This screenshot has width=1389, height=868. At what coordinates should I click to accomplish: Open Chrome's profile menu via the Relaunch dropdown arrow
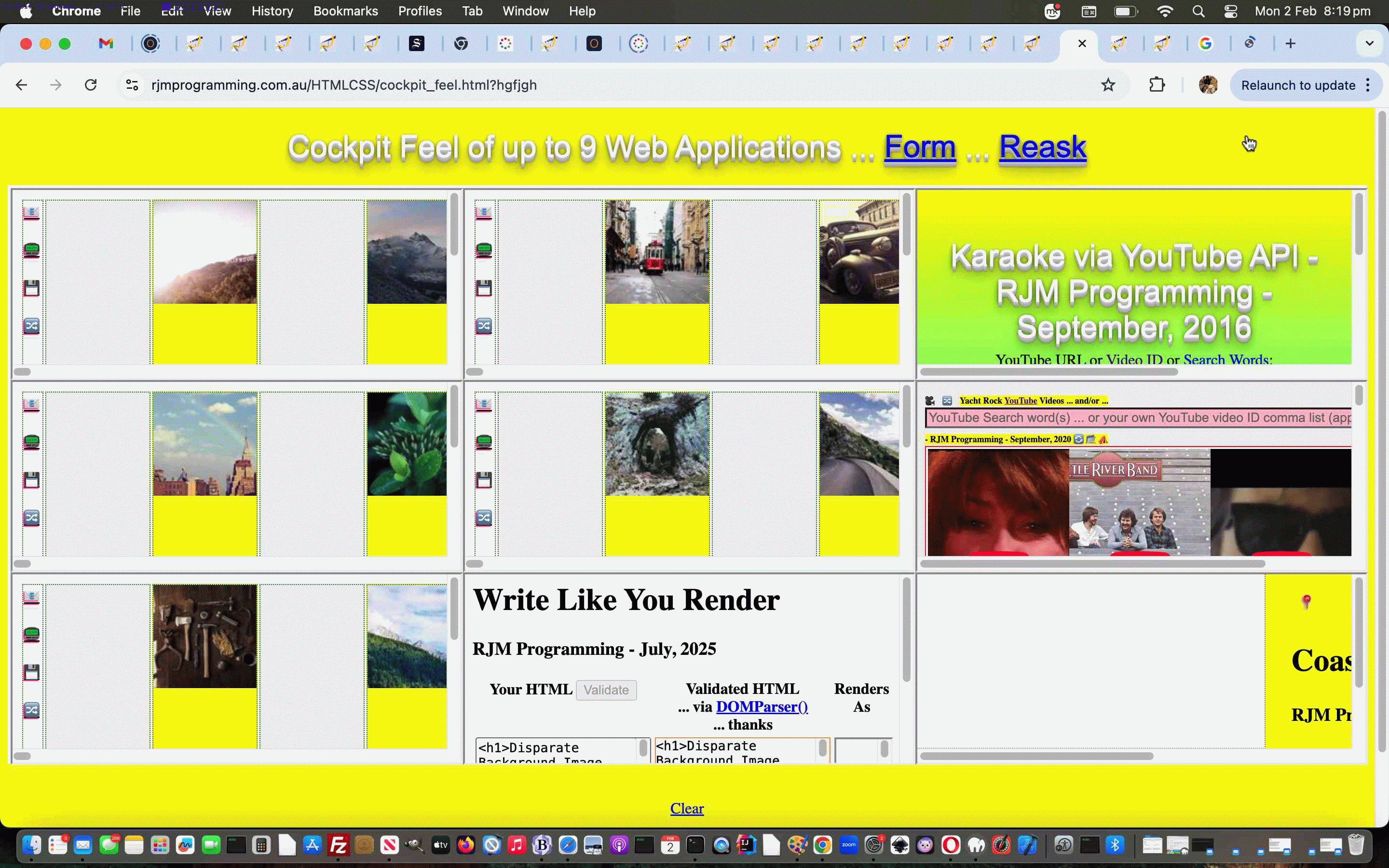pos(1368,85)
